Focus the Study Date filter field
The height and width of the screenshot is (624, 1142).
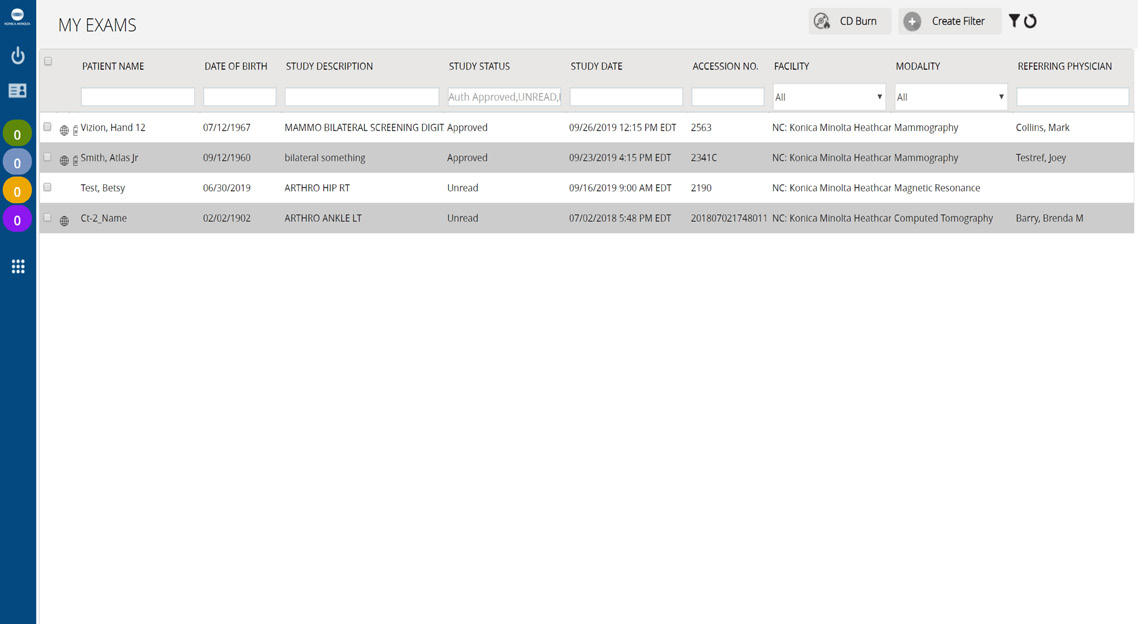pos(626,97)
